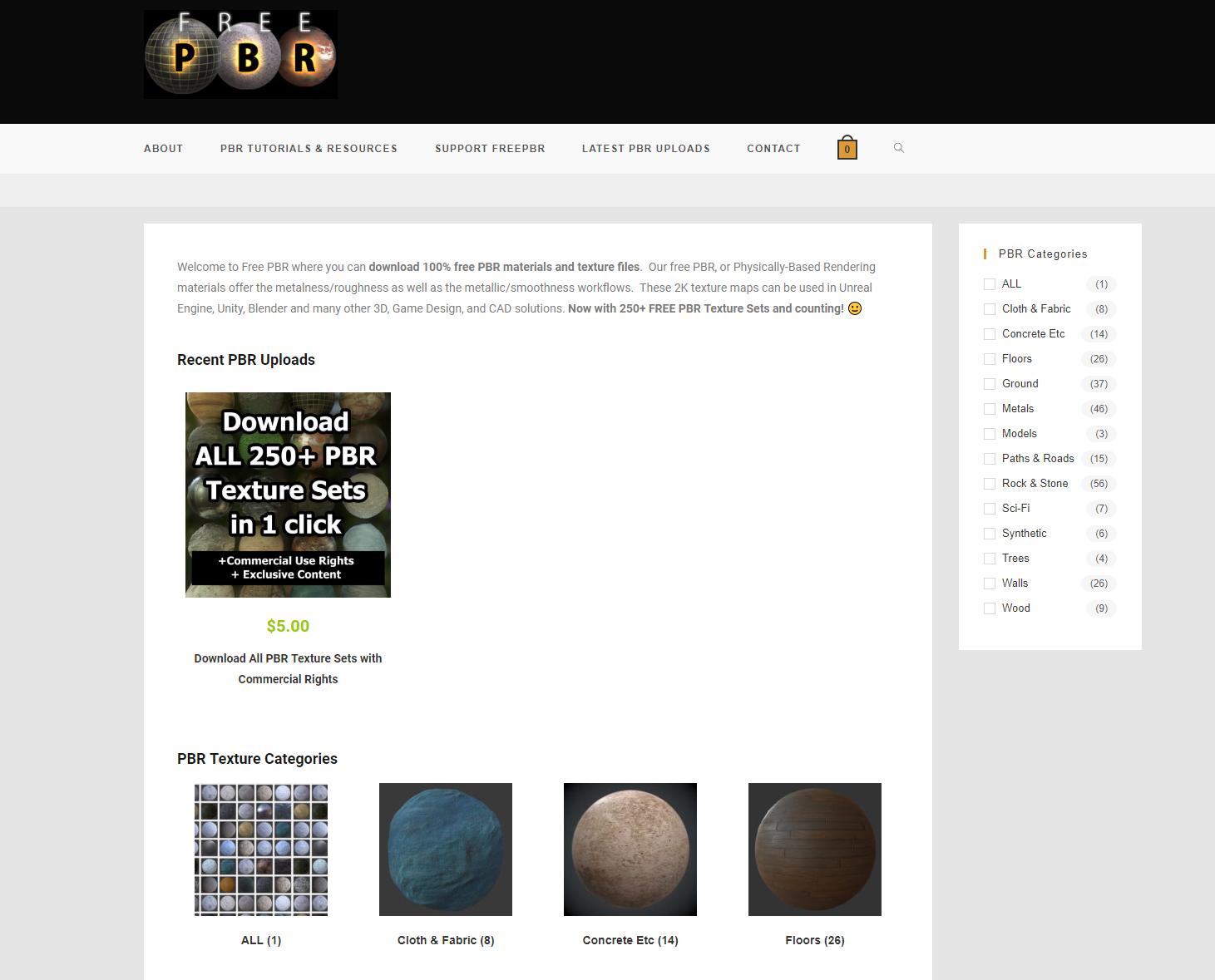1215x980 pixels.
Task: Click the Cloth & Fabric (8) link
Action: click(446, 940)
